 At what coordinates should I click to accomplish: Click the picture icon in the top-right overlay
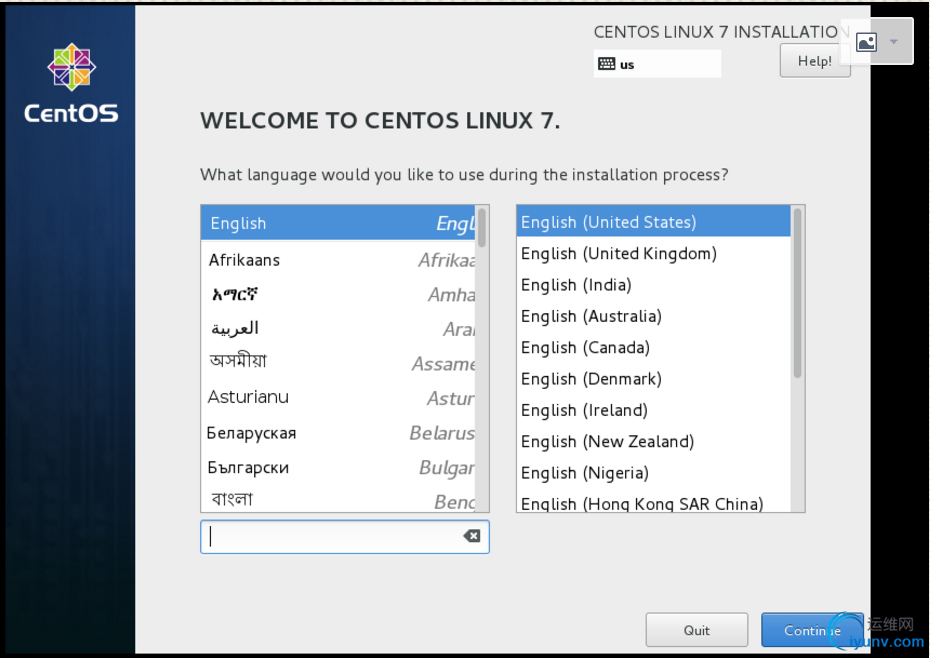(x=866, y=42)
